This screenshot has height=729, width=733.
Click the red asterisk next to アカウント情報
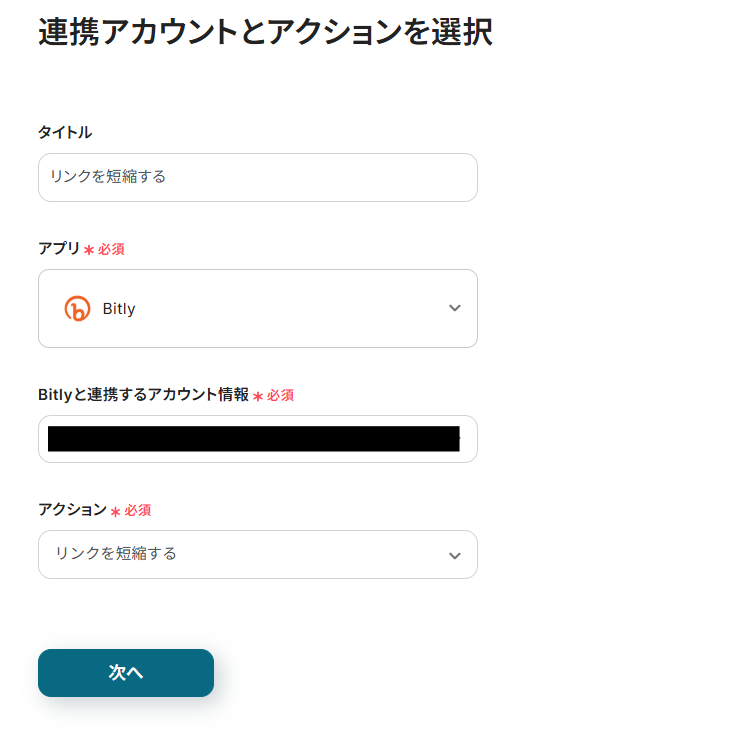pos(258,396)
